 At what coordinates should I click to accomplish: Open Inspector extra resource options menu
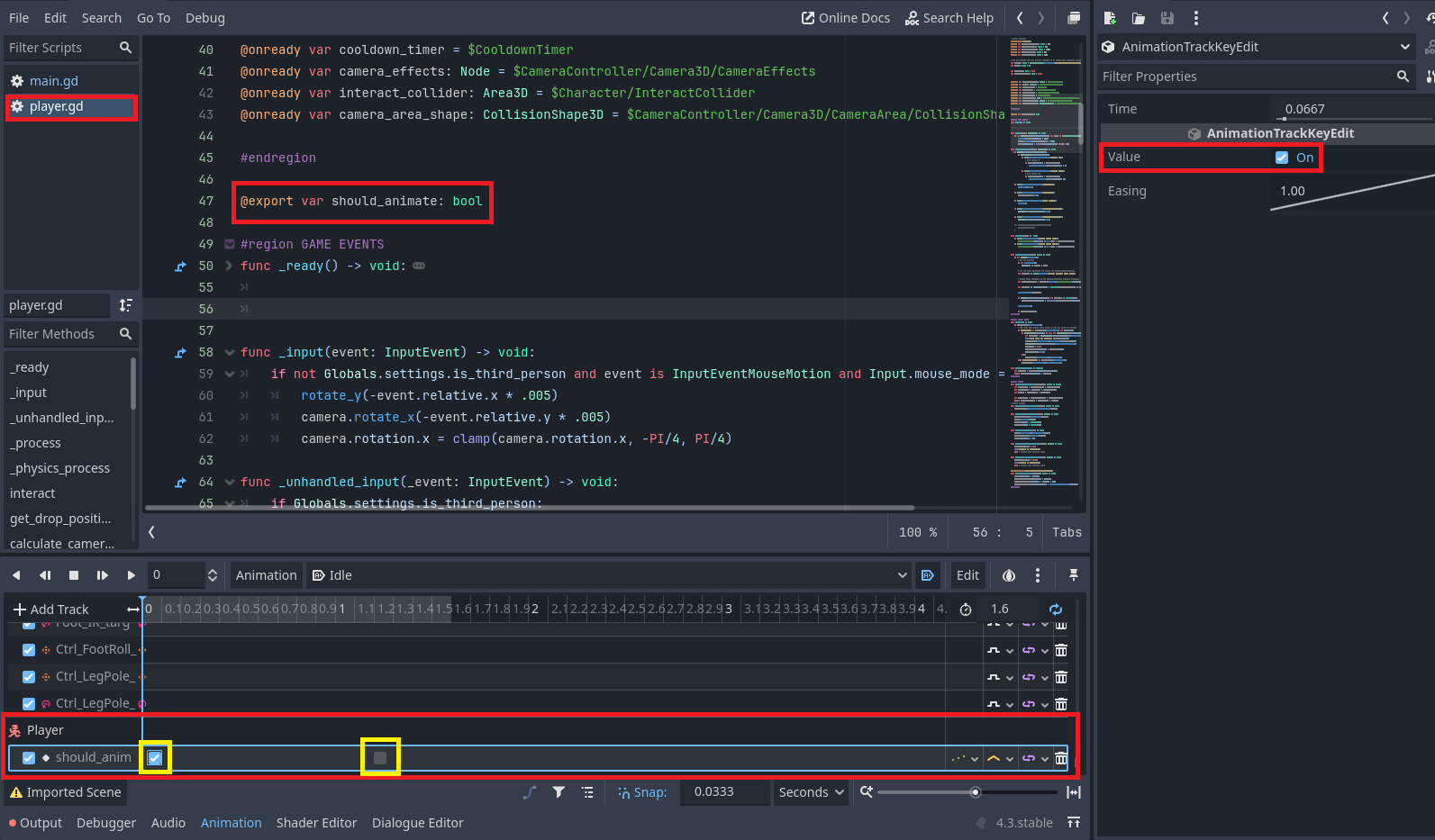(x=1196, y=18)
